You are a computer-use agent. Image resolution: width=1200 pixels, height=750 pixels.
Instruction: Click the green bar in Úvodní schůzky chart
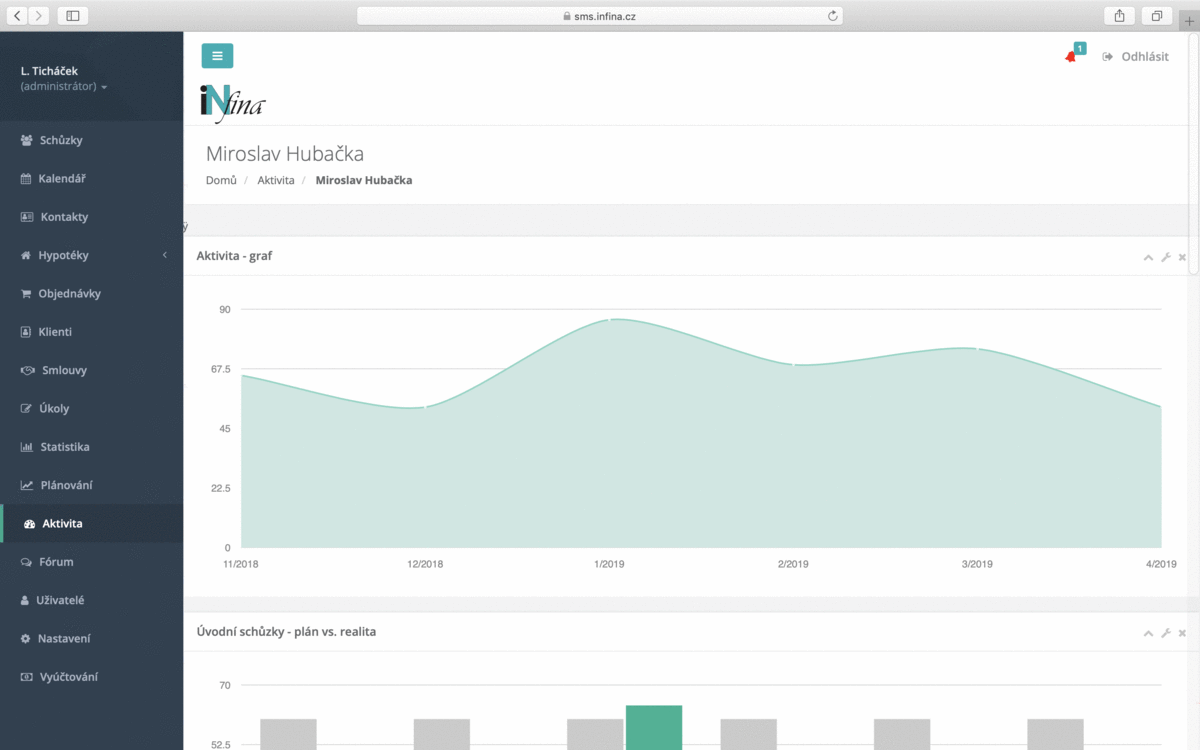[654, 727]
